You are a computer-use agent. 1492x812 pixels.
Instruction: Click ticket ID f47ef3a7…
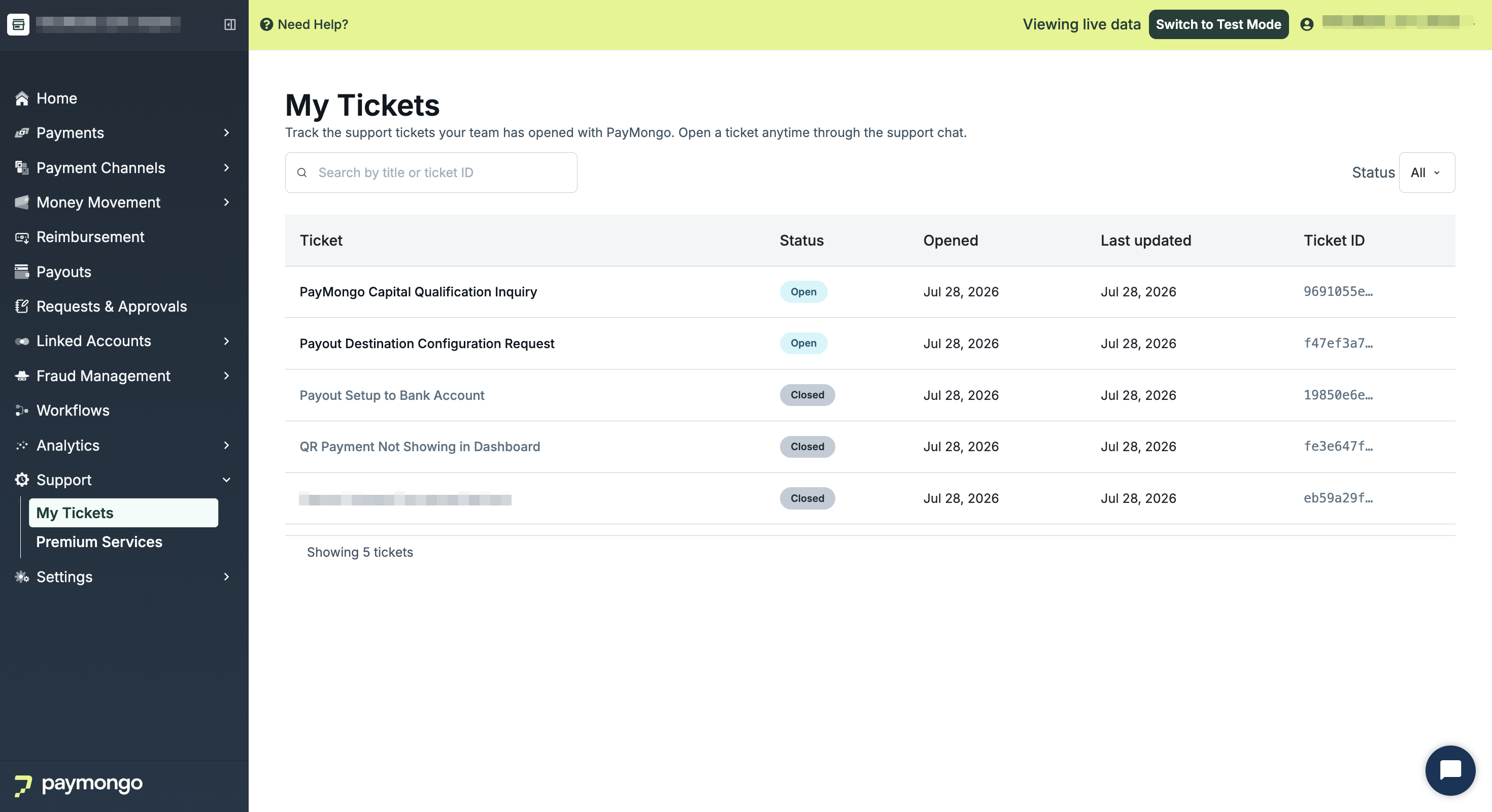pyautogui.click(x=1338, y=344)
